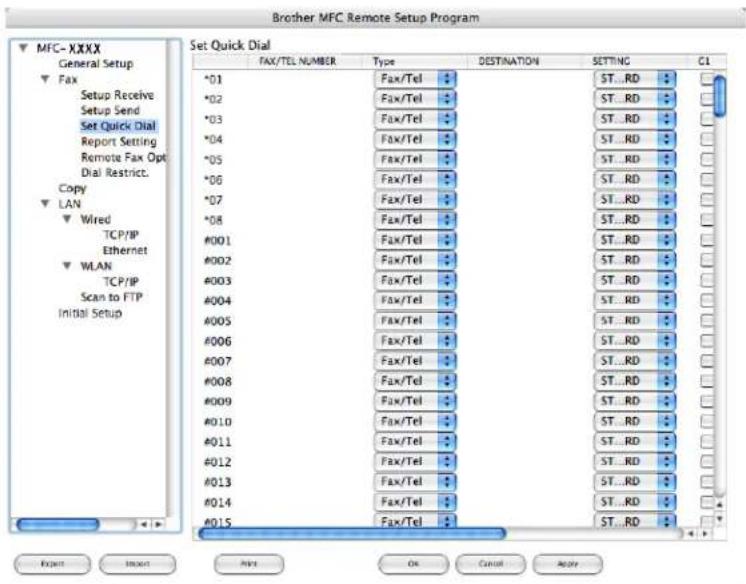
Task: Click the Export button
Action: tap(52, 564)
